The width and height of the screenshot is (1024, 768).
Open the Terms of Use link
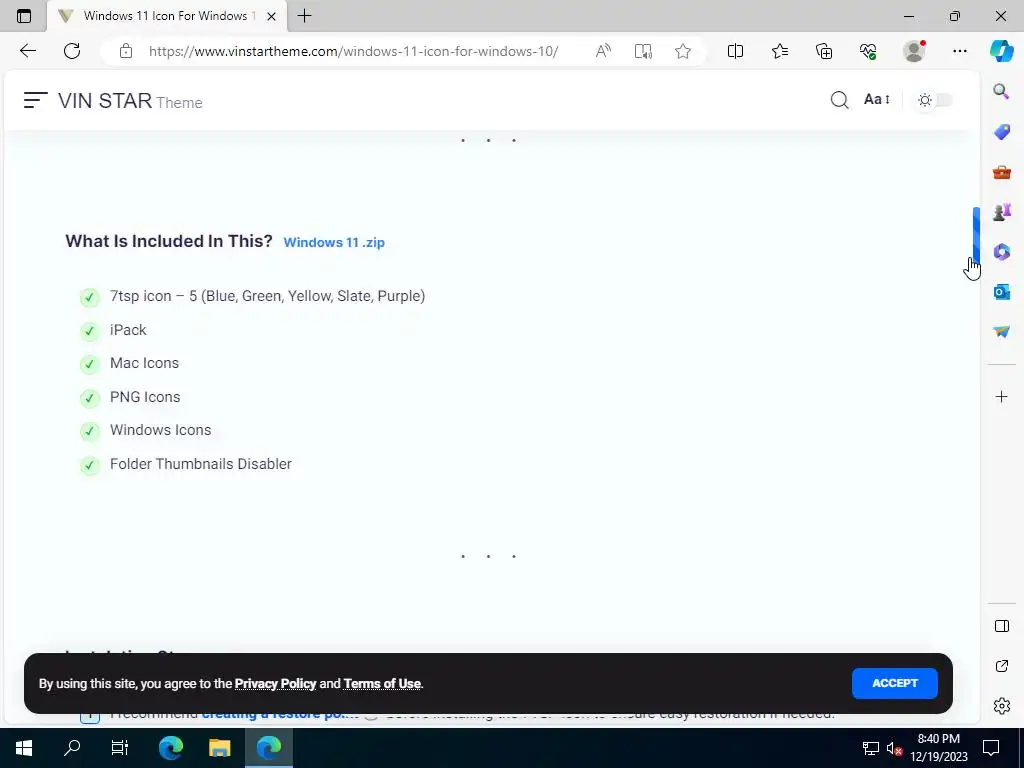[x=382, y=684]
